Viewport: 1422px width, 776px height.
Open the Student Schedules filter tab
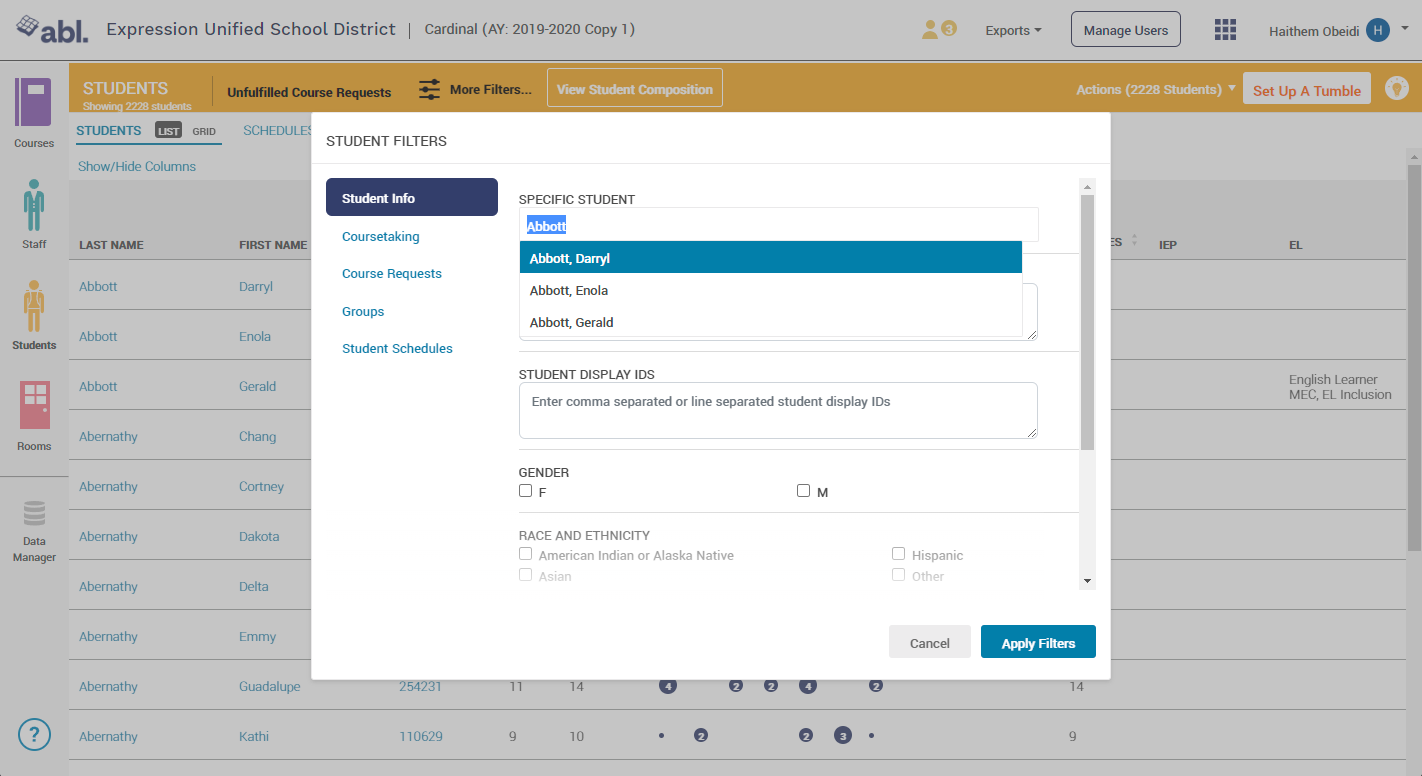(x=397, y=349)
